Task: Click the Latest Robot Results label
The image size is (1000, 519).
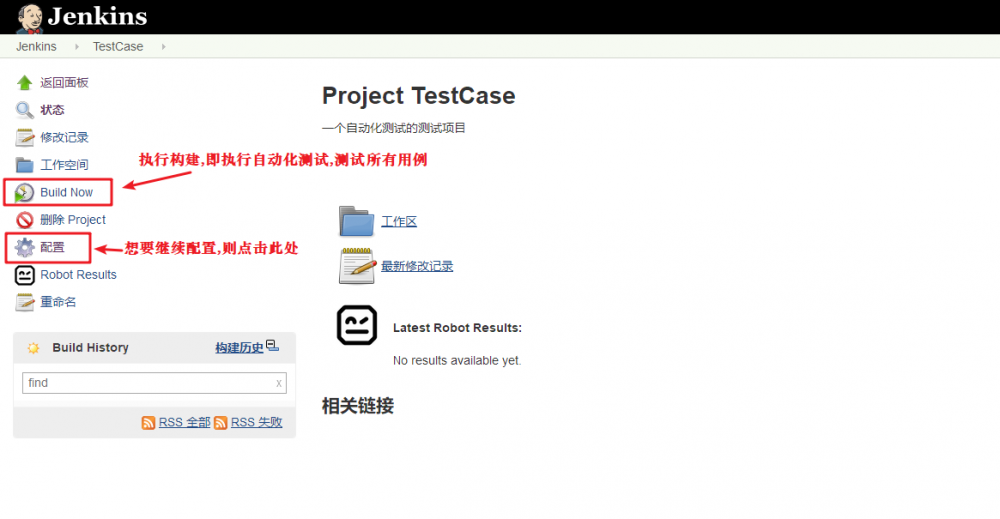Action: (x=457, y=328)
